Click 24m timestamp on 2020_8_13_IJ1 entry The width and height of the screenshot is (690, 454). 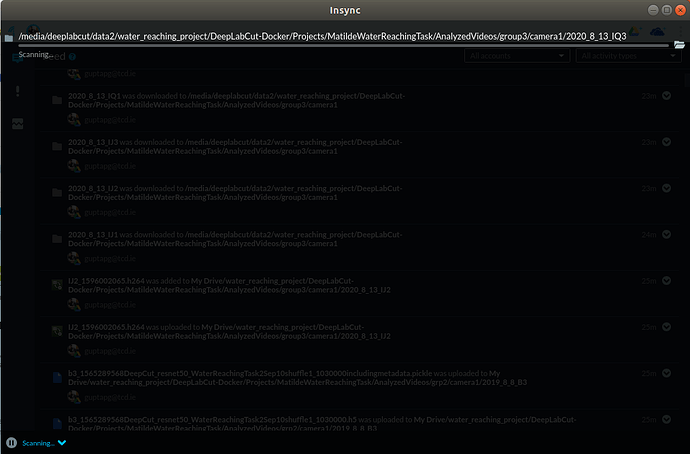pos(649,234)
